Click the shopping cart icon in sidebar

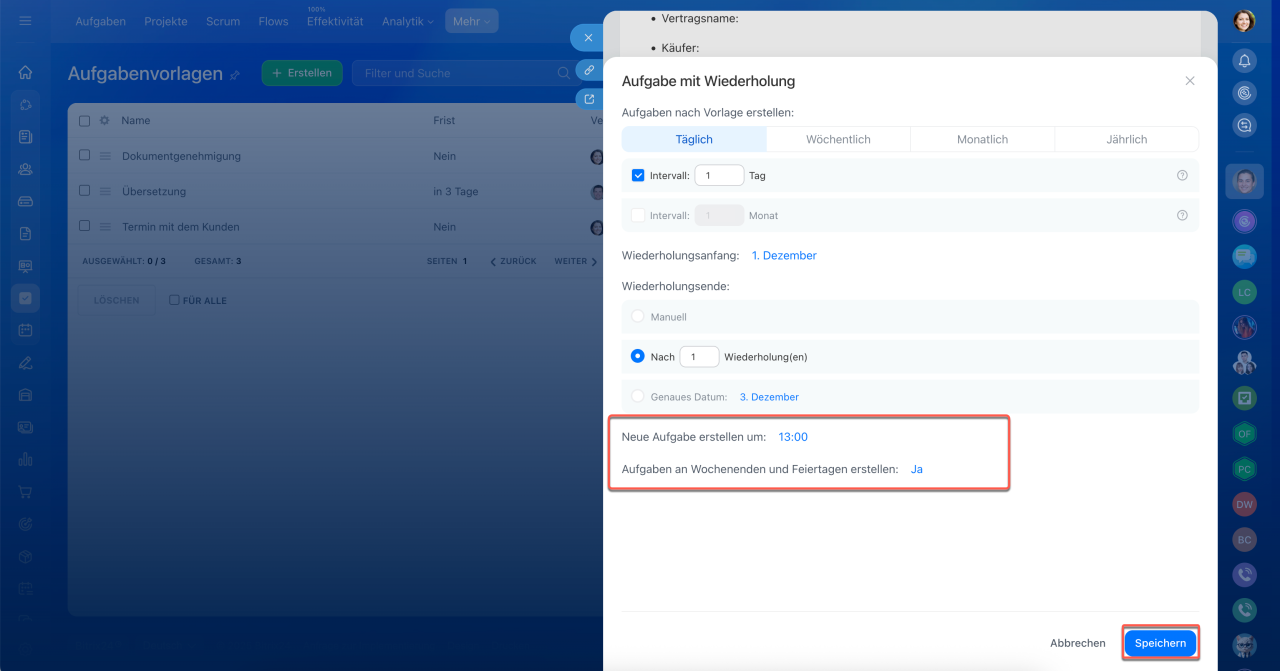click(25, 492)
